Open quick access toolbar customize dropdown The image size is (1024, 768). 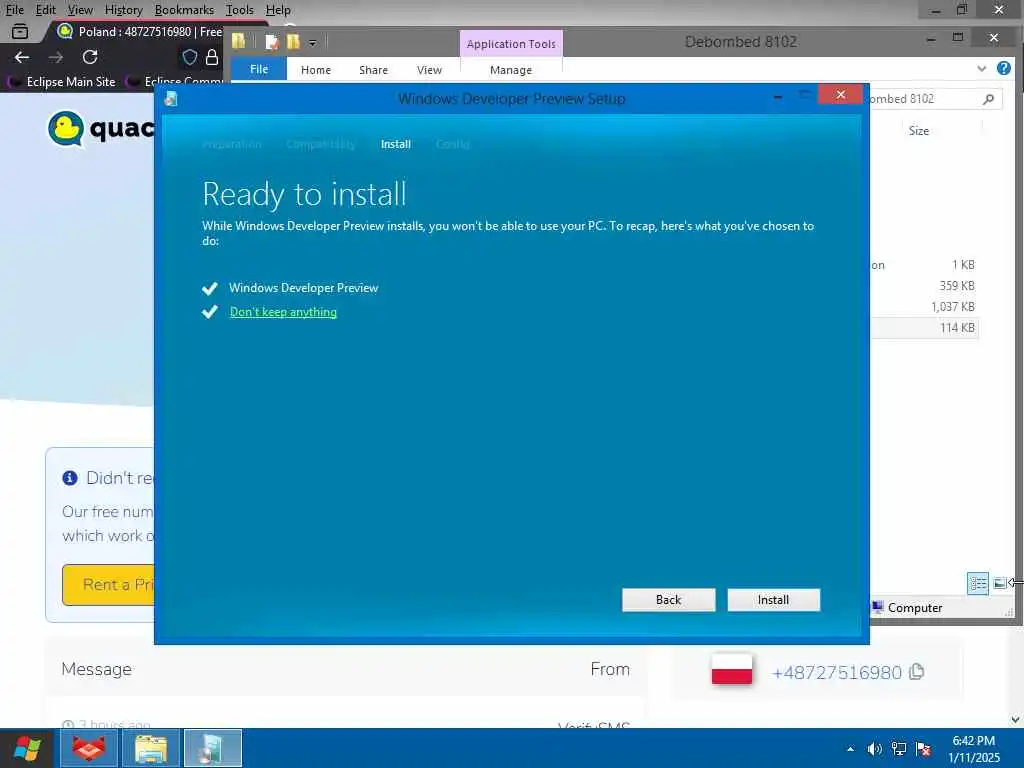(313, 43)
